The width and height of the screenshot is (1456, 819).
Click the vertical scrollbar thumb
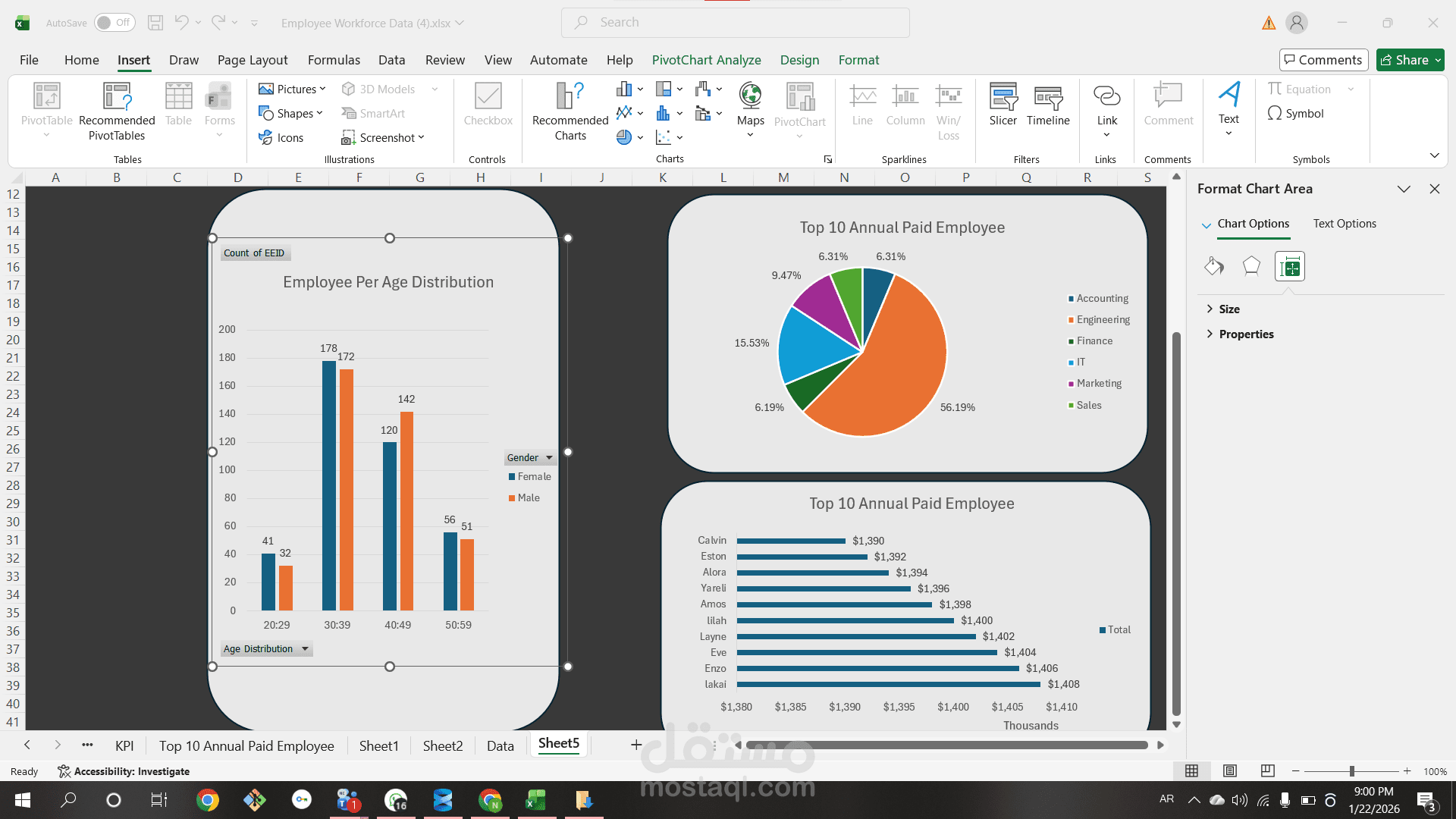tap(1176, 523)
